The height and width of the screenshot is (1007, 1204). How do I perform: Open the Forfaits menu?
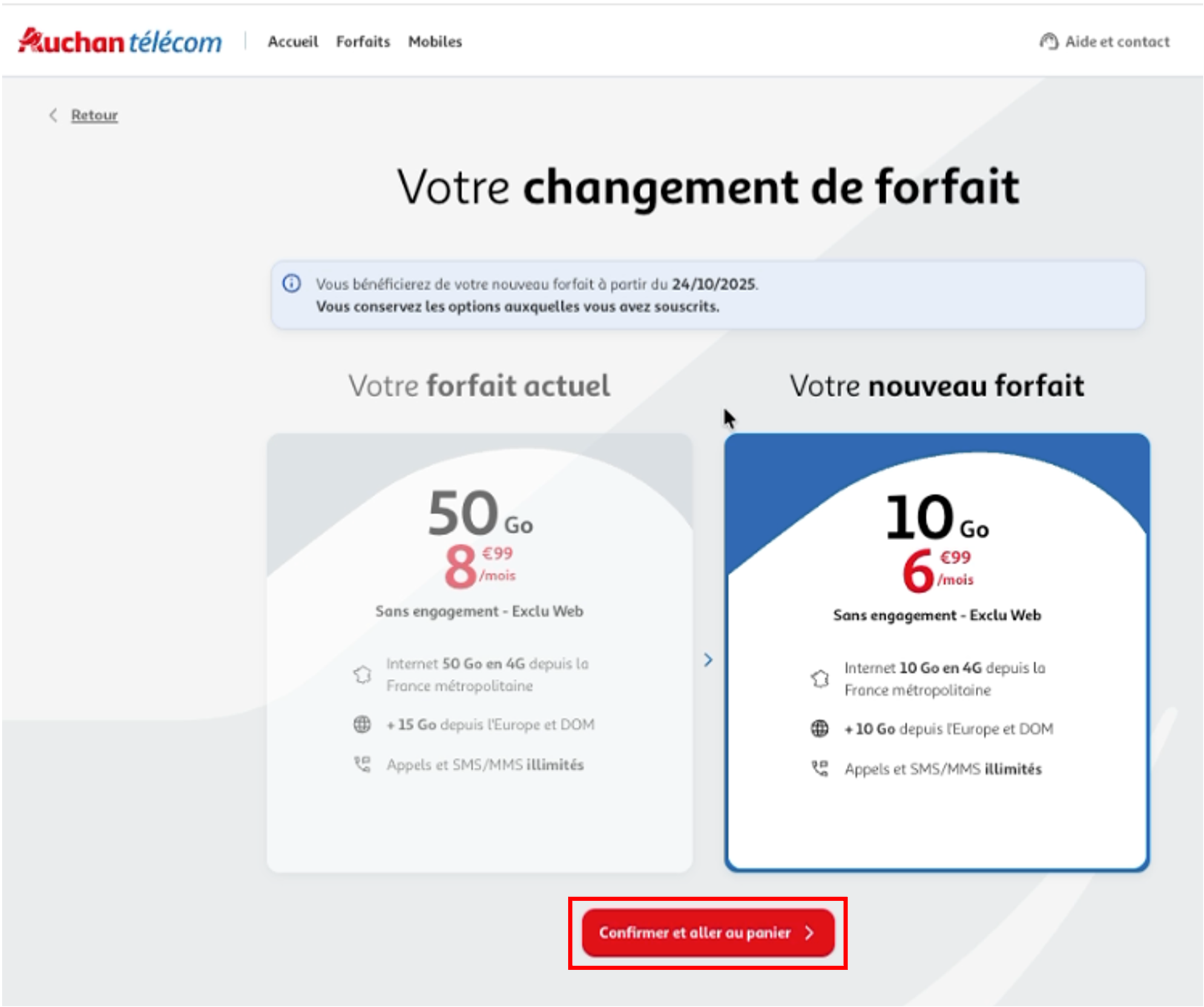click(363, 41)
